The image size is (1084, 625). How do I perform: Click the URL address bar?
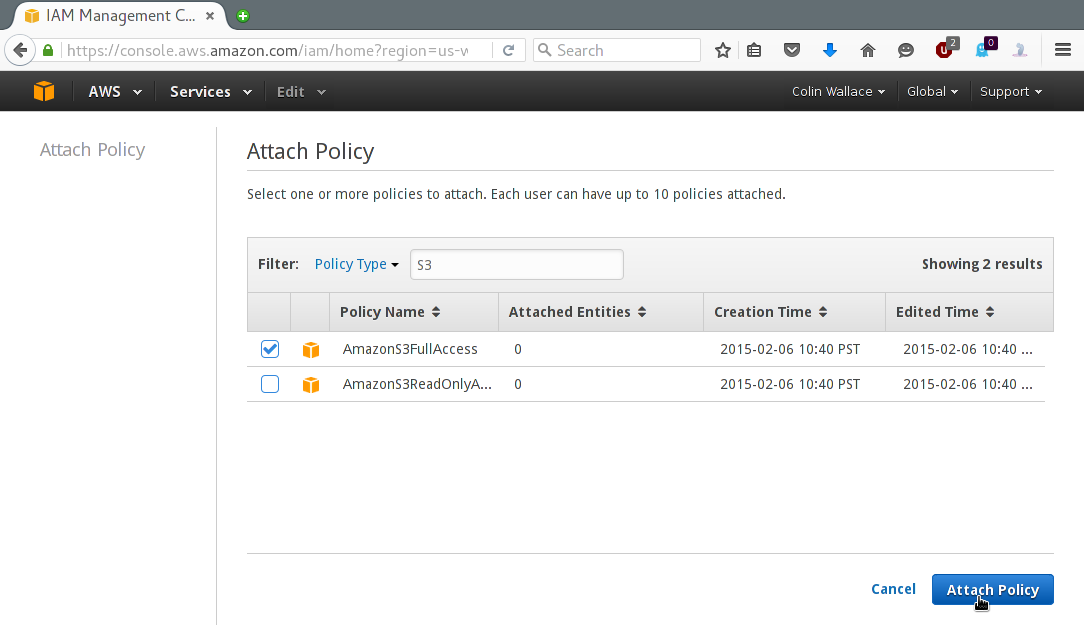268,50
